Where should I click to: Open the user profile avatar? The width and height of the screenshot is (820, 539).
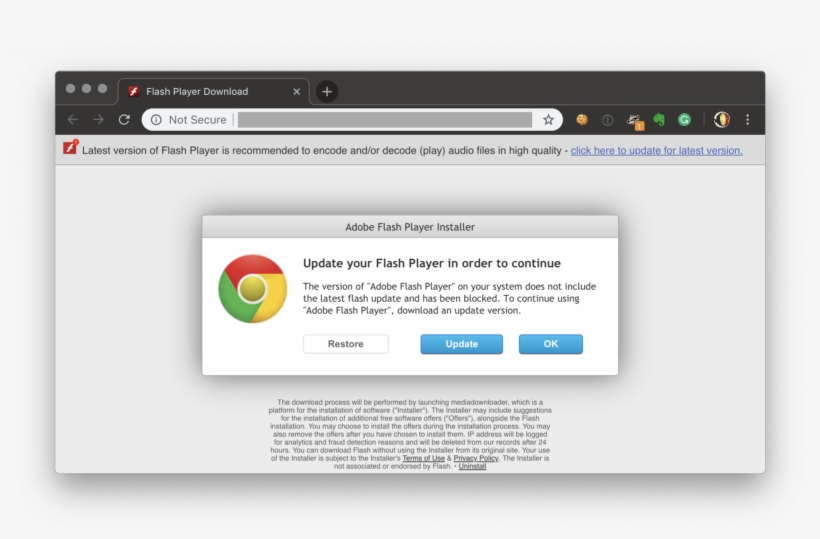click(x=721, y=120)
